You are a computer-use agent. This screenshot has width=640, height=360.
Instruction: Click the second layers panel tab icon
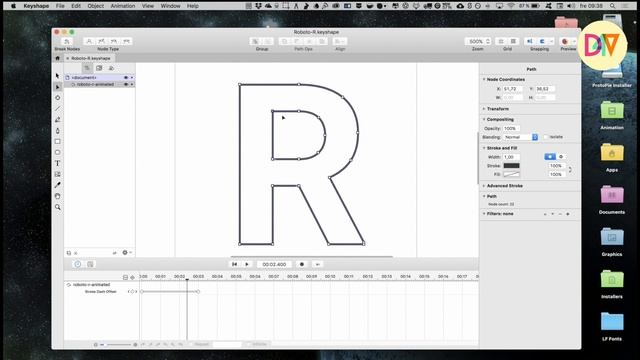point(99,68)
